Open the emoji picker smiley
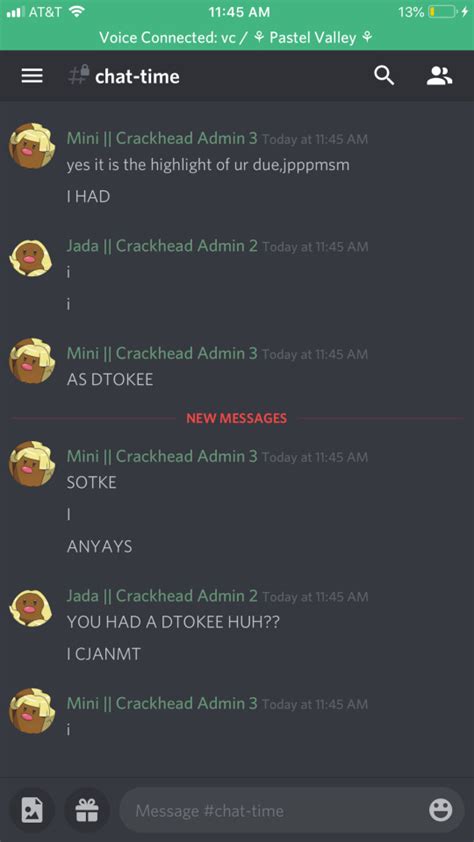 click(x=440, y=810)
